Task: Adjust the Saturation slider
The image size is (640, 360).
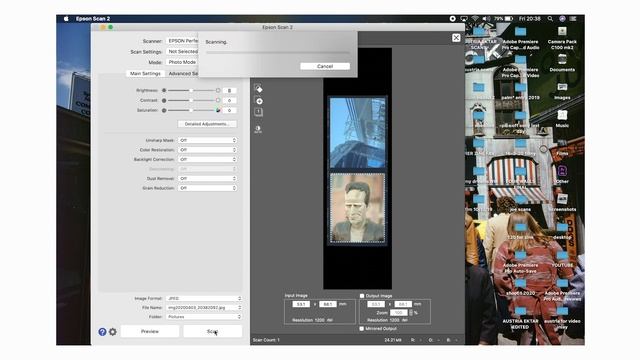Action: (x=191, y=110)
